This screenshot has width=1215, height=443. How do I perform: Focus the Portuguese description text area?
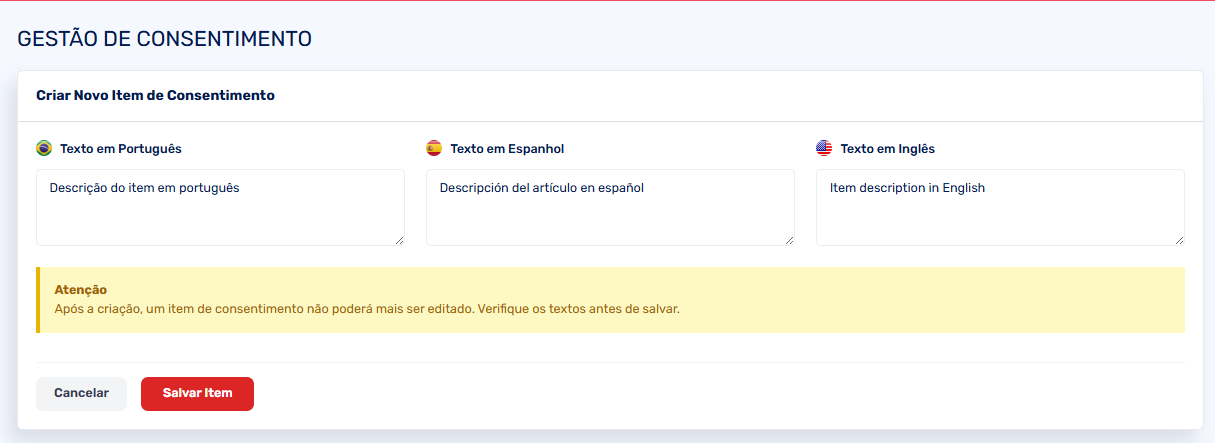pyautogui.click(x=220, y=207)
